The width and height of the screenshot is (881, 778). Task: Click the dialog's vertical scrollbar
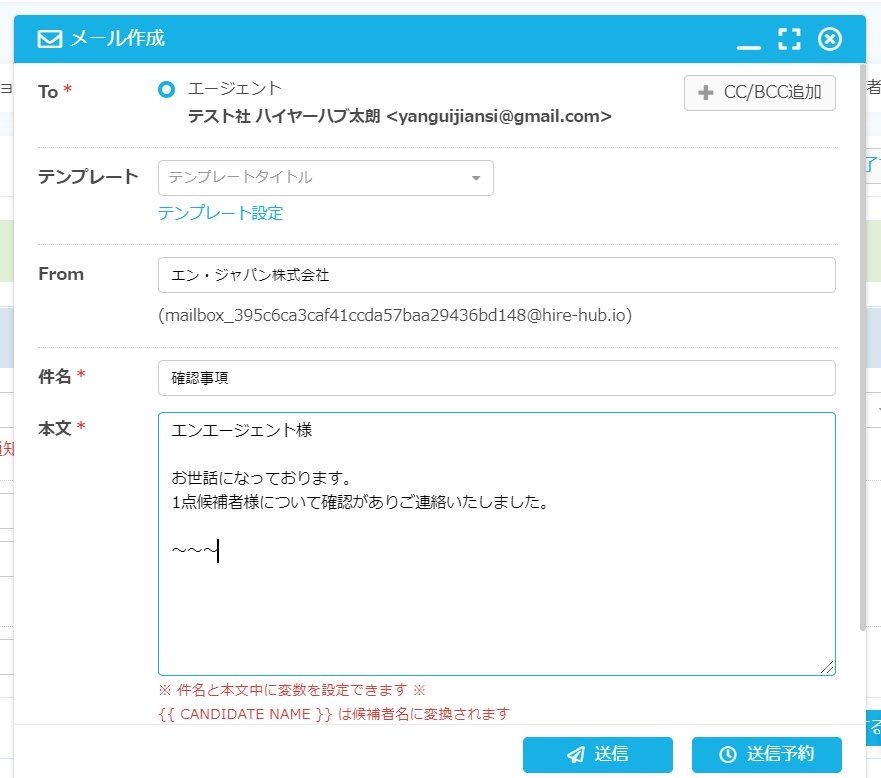pos(862,350)
